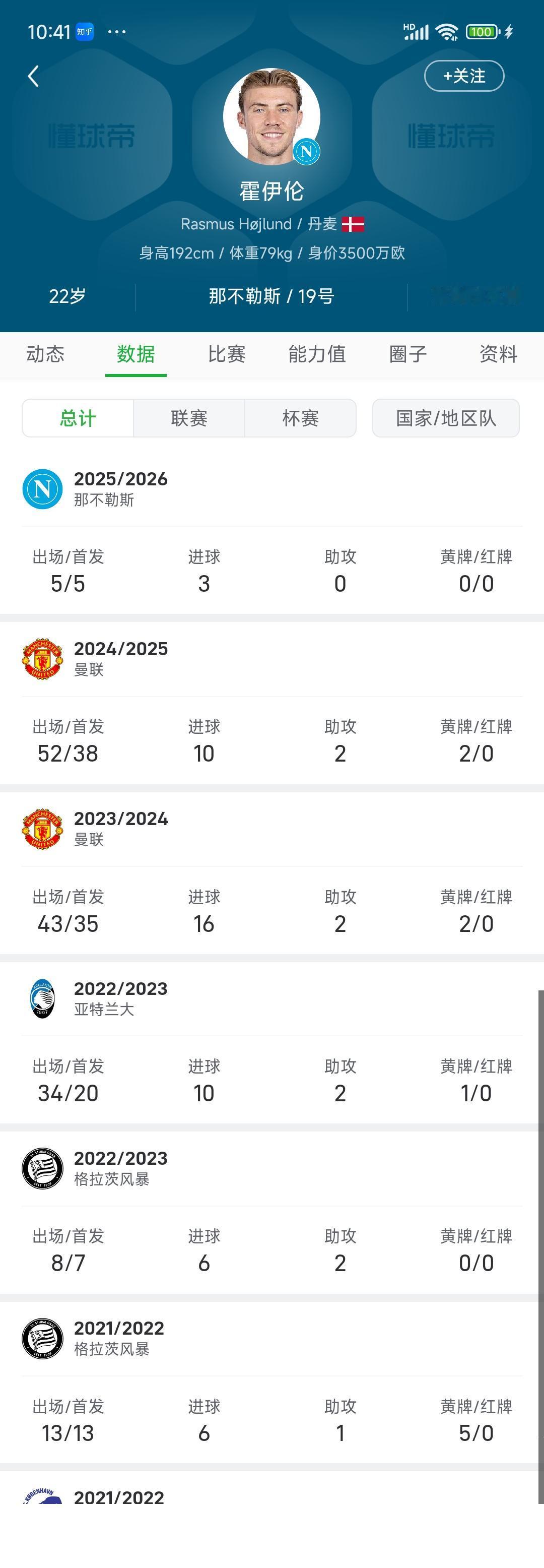This screenshot has height=1568, width=544.
Task: Open Napoli club logo for 2025/2026
Action: point(43,489)
